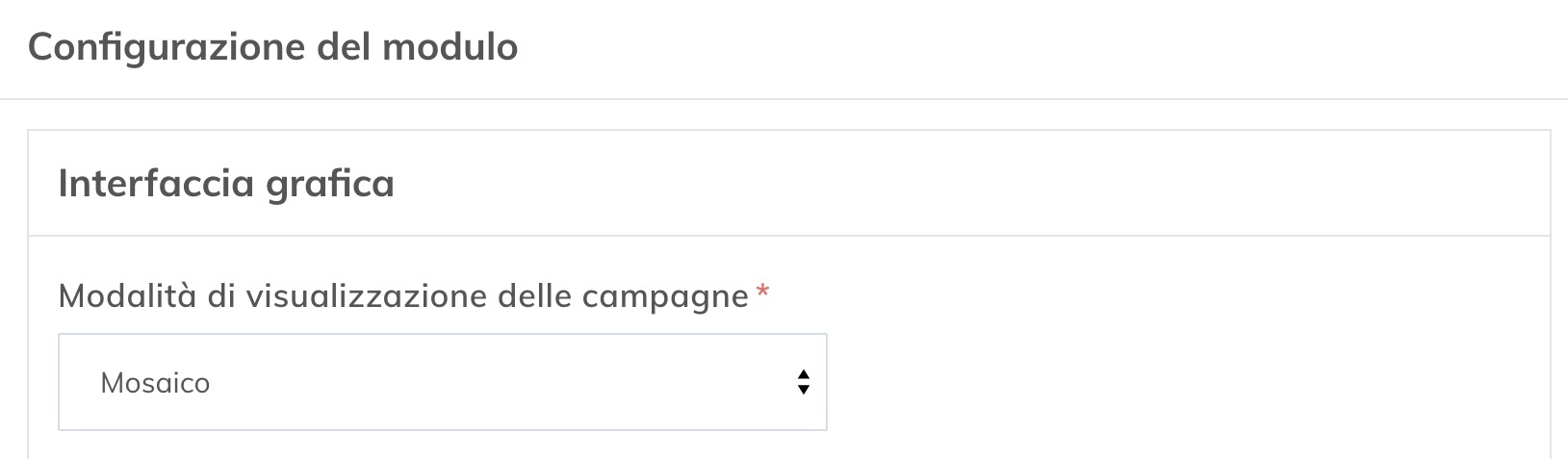Click the word "delle" in the field label

point(534,295)
